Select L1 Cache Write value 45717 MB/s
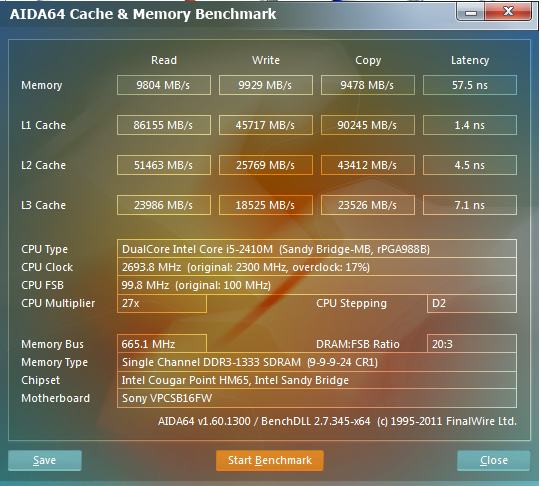This screenshot has width=541, height=486. click(x=266, y=125)
